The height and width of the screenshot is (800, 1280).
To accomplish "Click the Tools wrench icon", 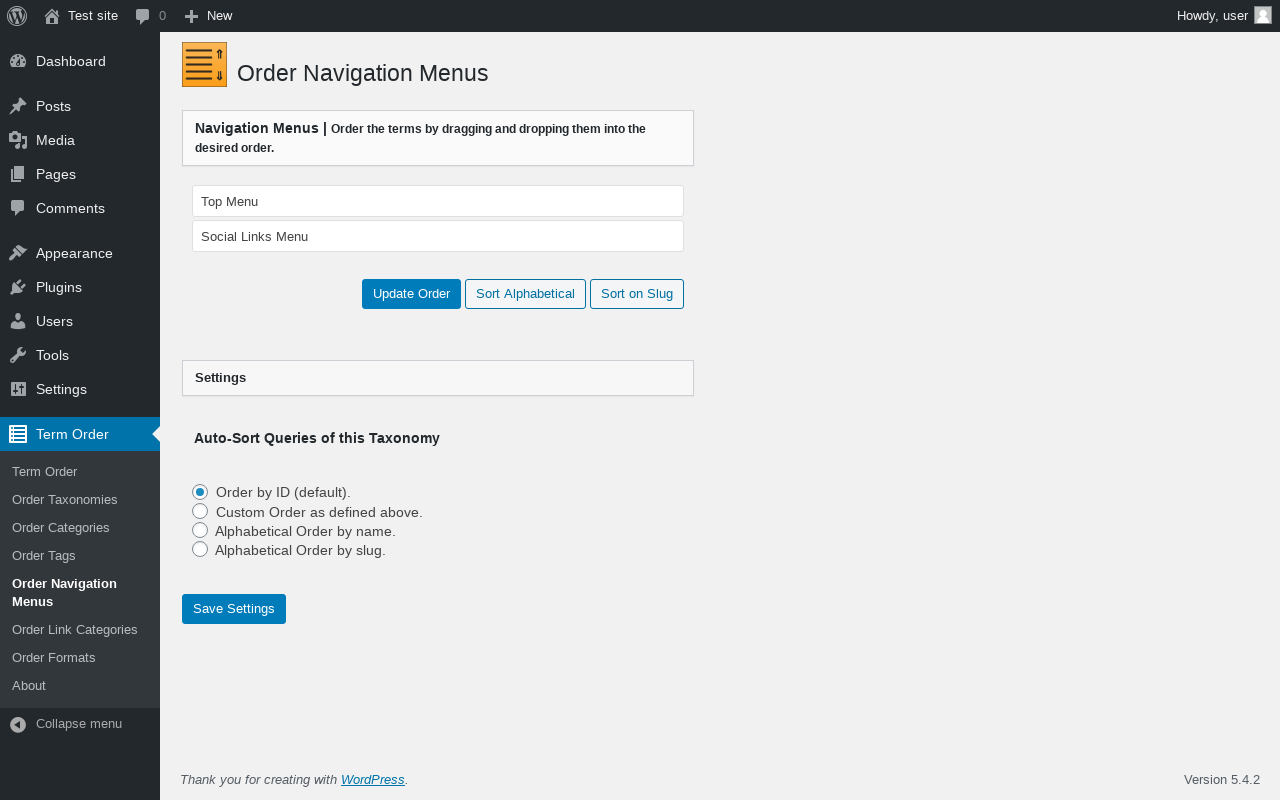I will [x=18, y=355].
